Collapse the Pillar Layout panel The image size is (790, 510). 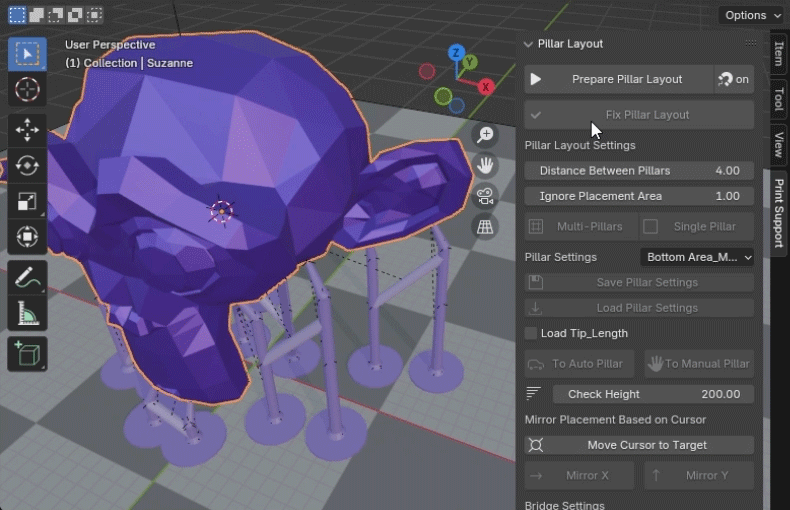point(528,44)
